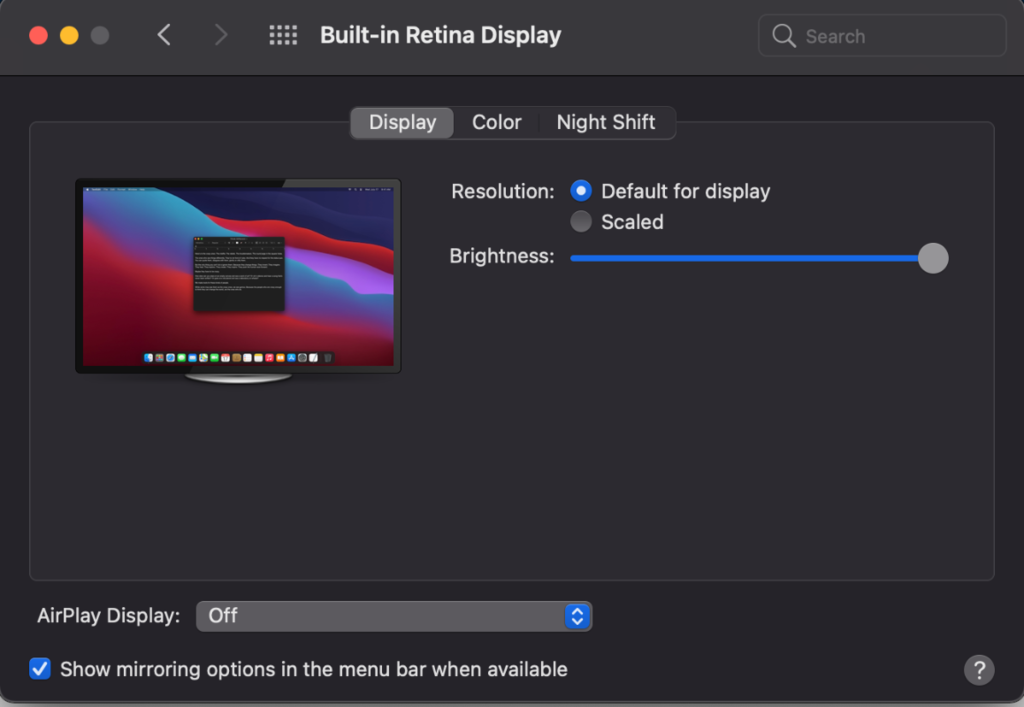Click the blue AirPlay dropdown arrows
The image size is (1024, 707).
coord(576,616)
